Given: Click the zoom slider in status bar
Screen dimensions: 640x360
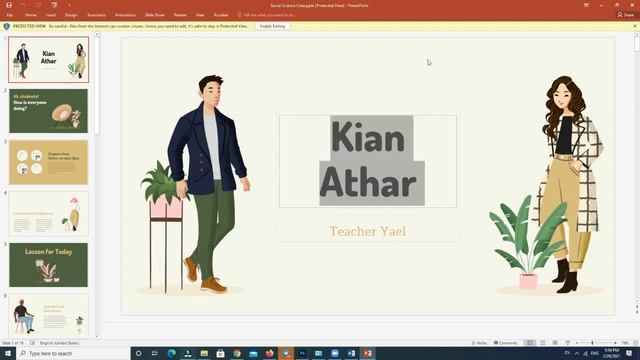Looking at the screenshot, I should [x=596, y=343].
